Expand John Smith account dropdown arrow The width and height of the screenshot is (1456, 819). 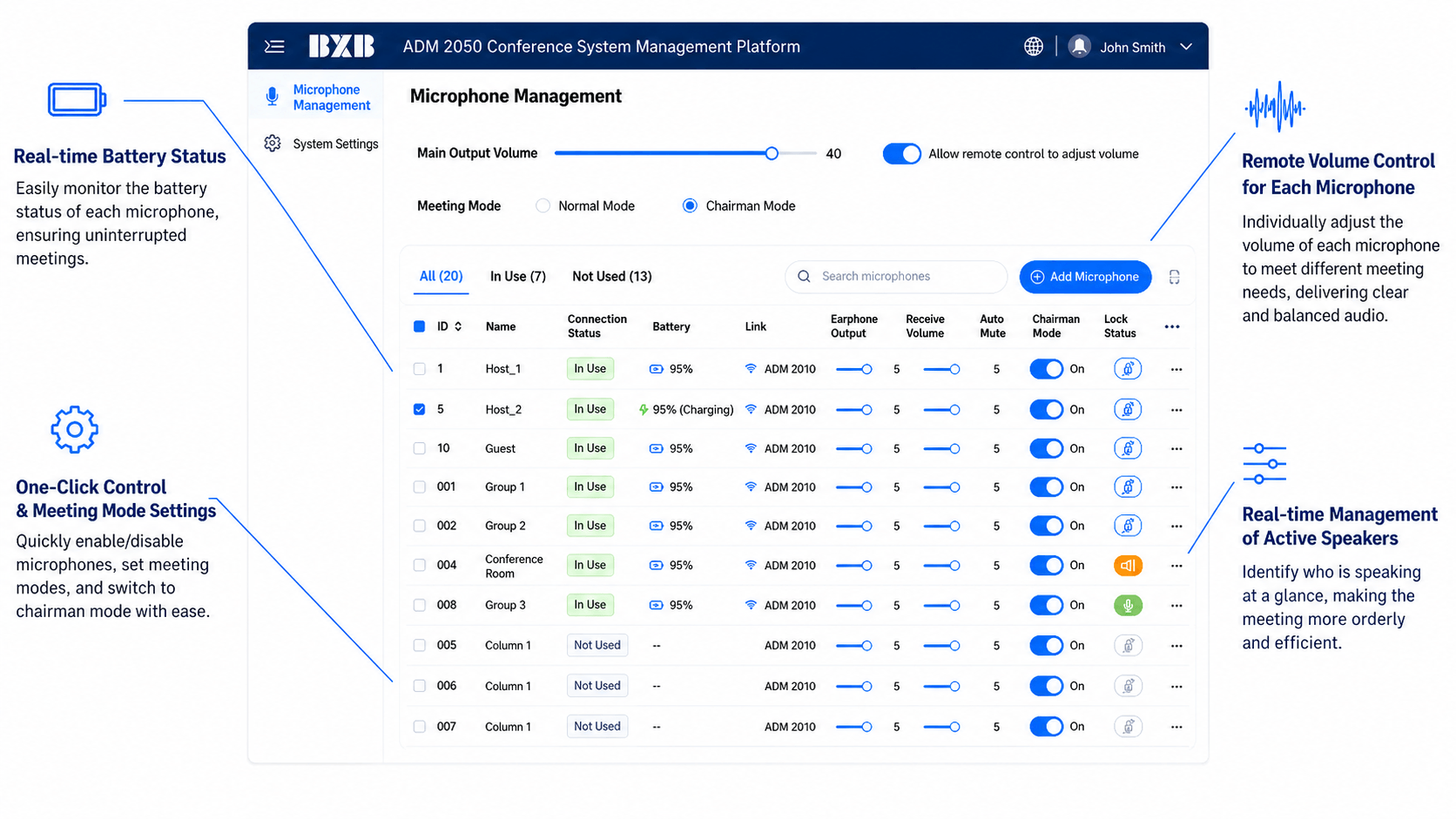pyautogui.click(x=1185, y=47)
